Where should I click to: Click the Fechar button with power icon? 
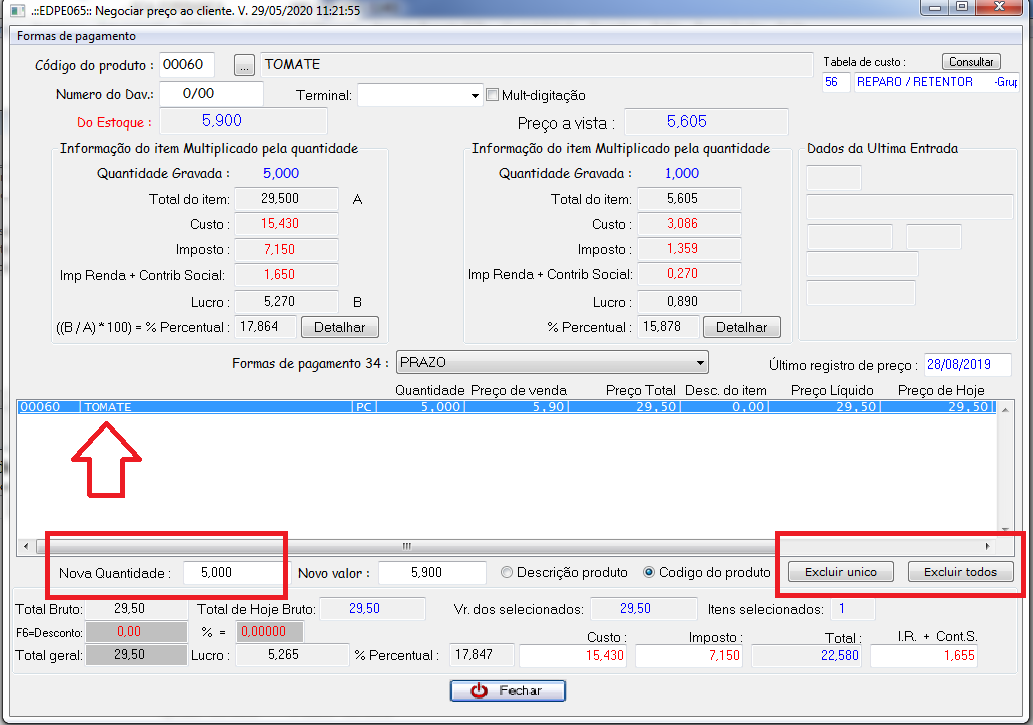pos(507,691)
